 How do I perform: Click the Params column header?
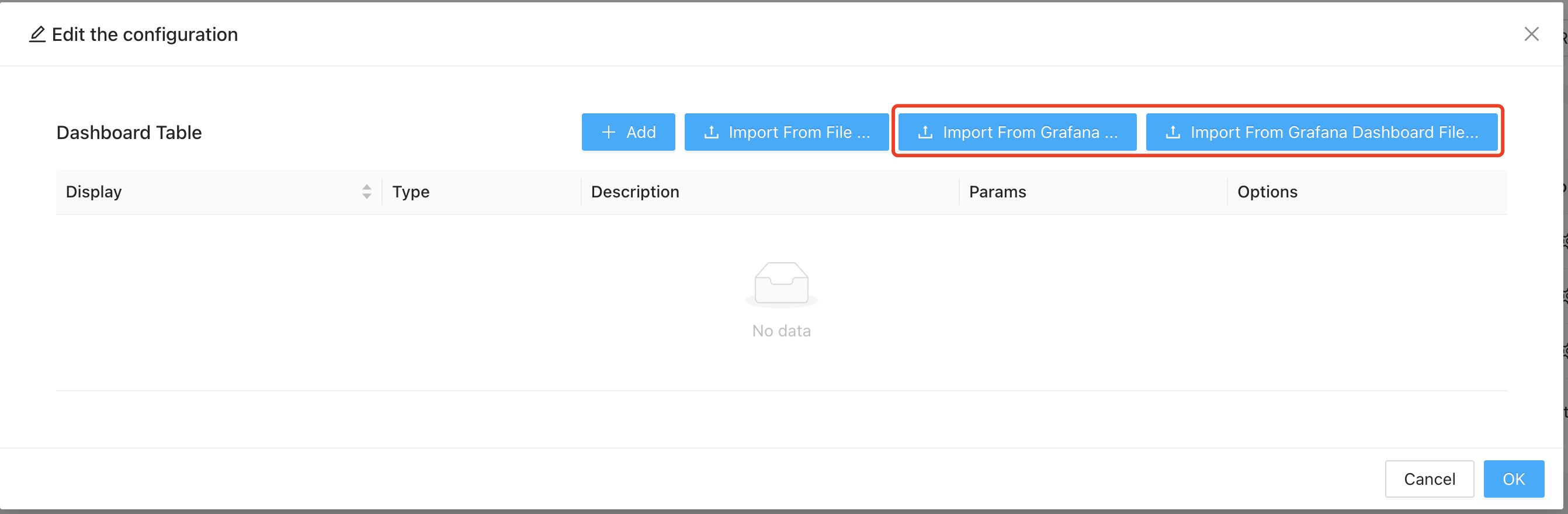tap(997, 192)
